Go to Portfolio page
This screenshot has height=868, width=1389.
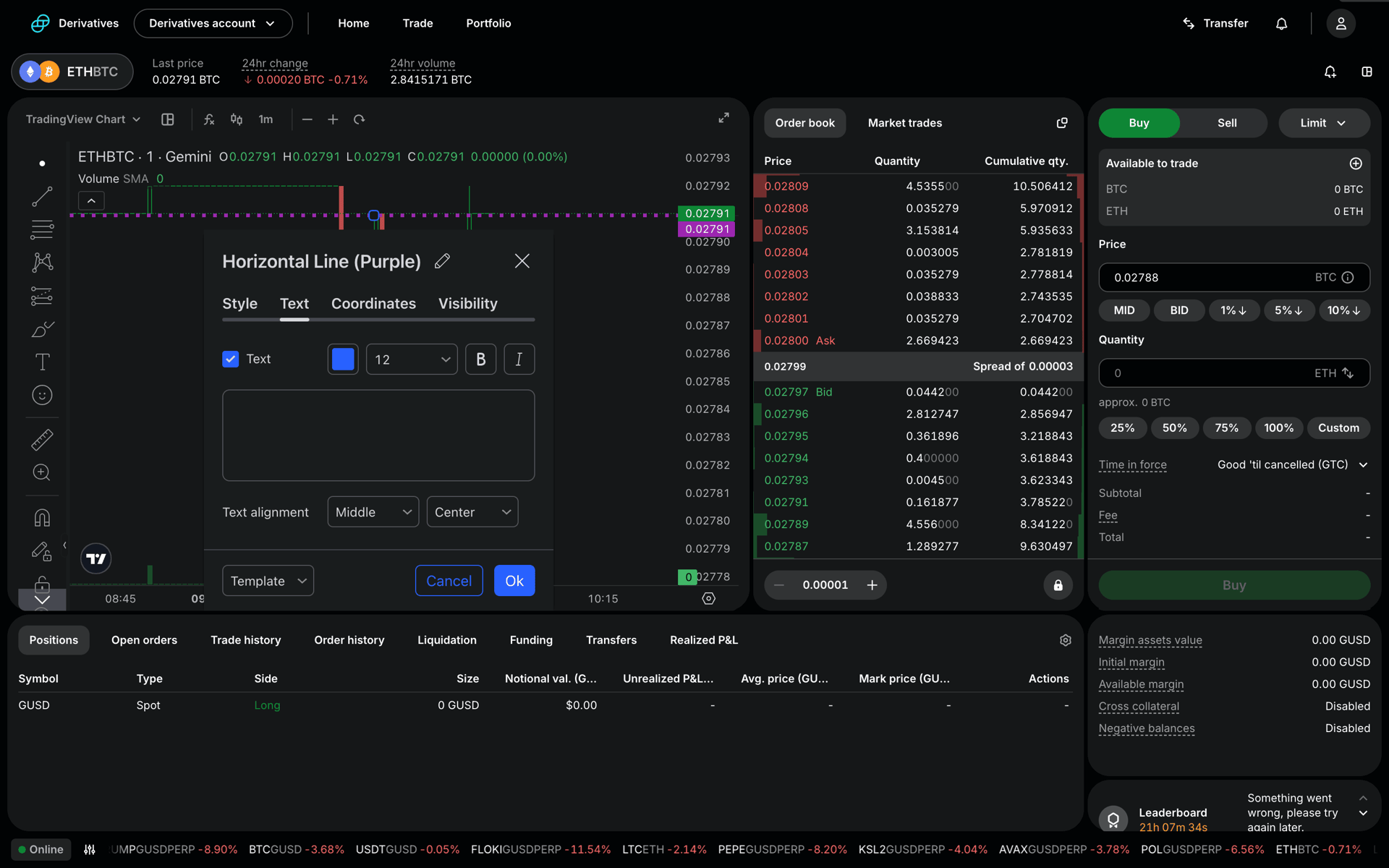pyautogui.click(x=488, y=24)
